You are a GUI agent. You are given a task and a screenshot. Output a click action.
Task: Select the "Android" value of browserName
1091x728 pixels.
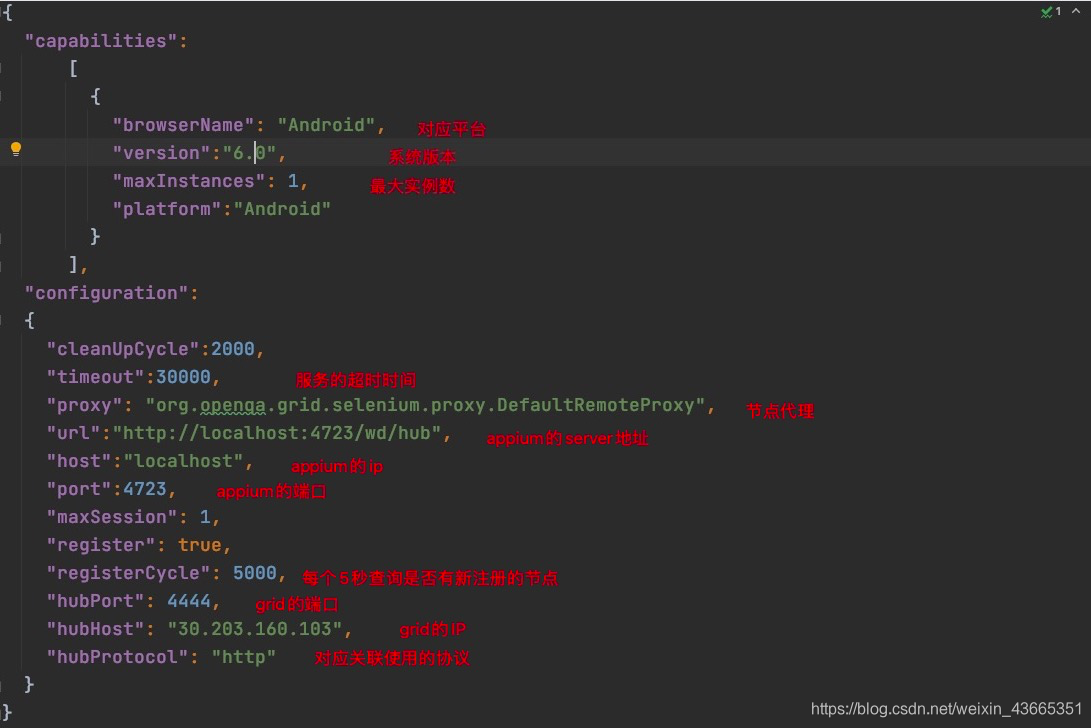(x=326, y=125)
